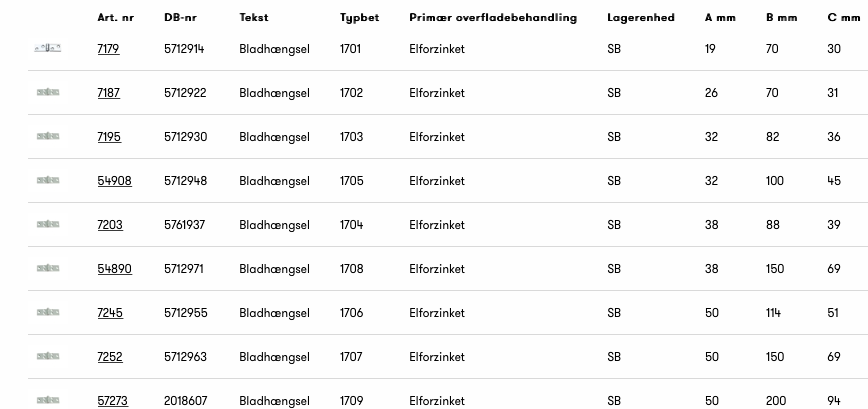The height and width of the screenshot is (409, 868).
Task: Open article number 57273 link
Action: point(112,401)
